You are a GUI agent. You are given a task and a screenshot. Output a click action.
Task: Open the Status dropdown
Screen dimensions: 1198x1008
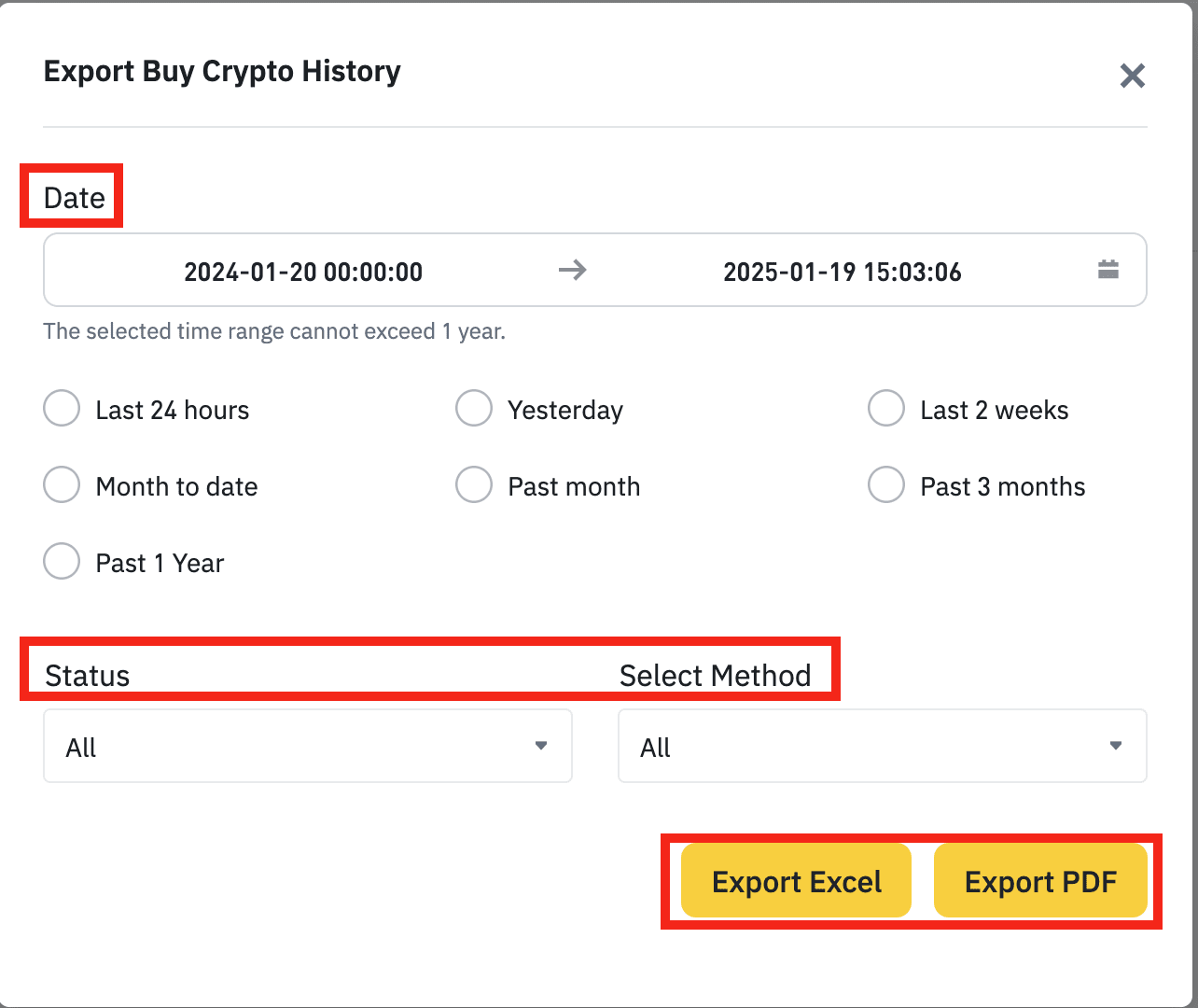307,746
